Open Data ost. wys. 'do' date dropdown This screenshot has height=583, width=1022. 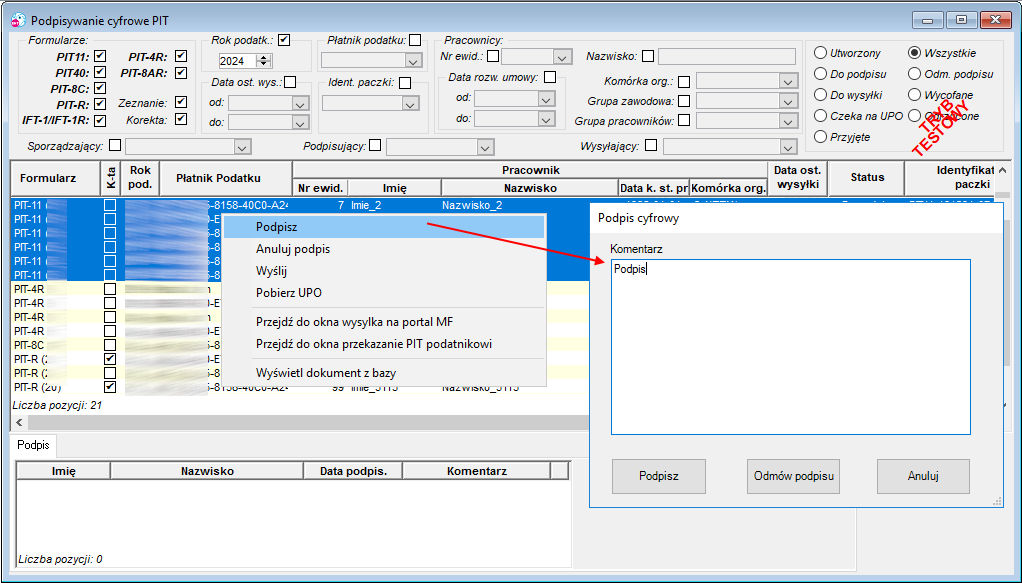(x=300, y=123)
